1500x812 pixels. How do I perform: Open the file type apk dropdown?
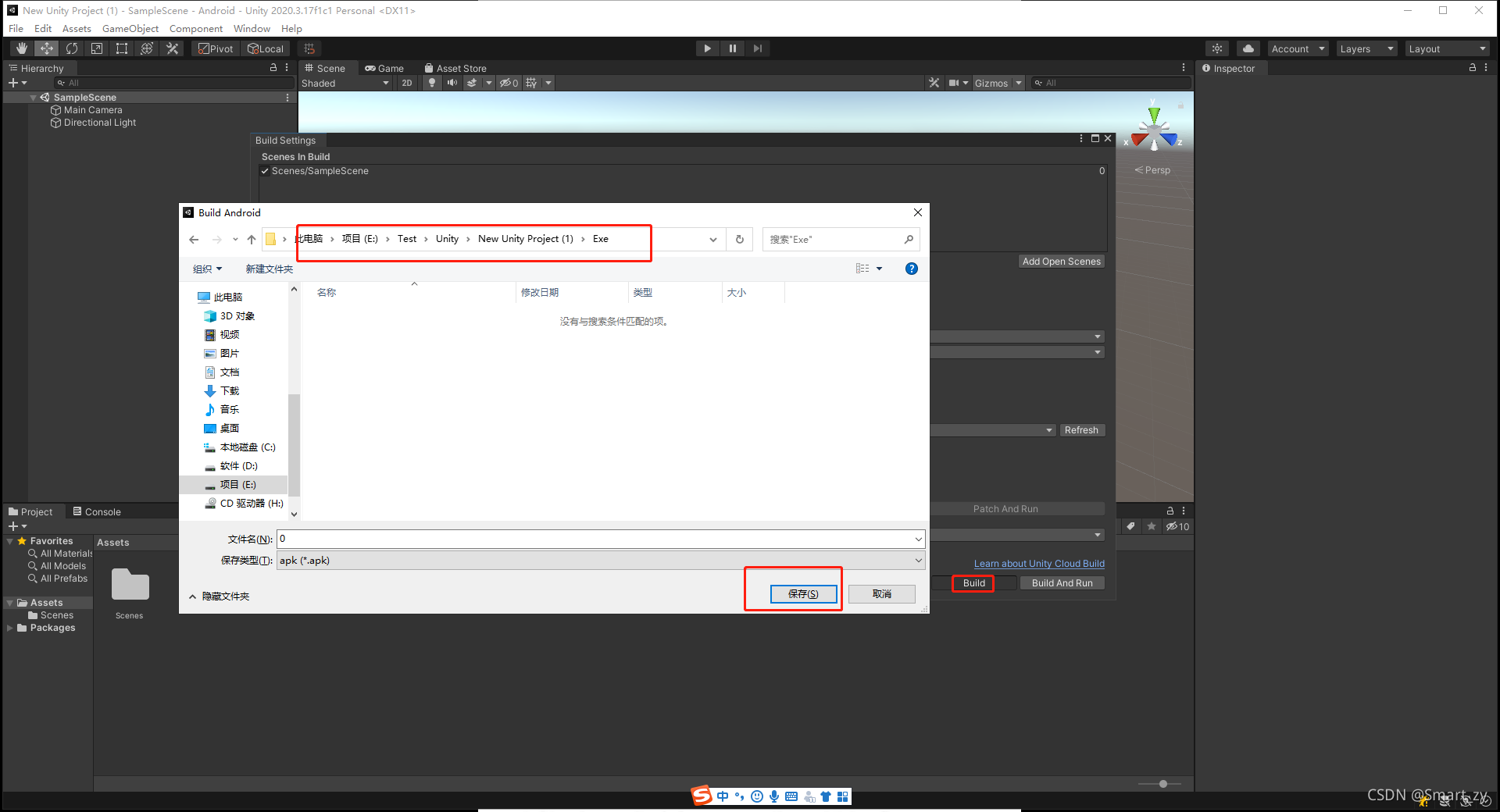point(601,561)
